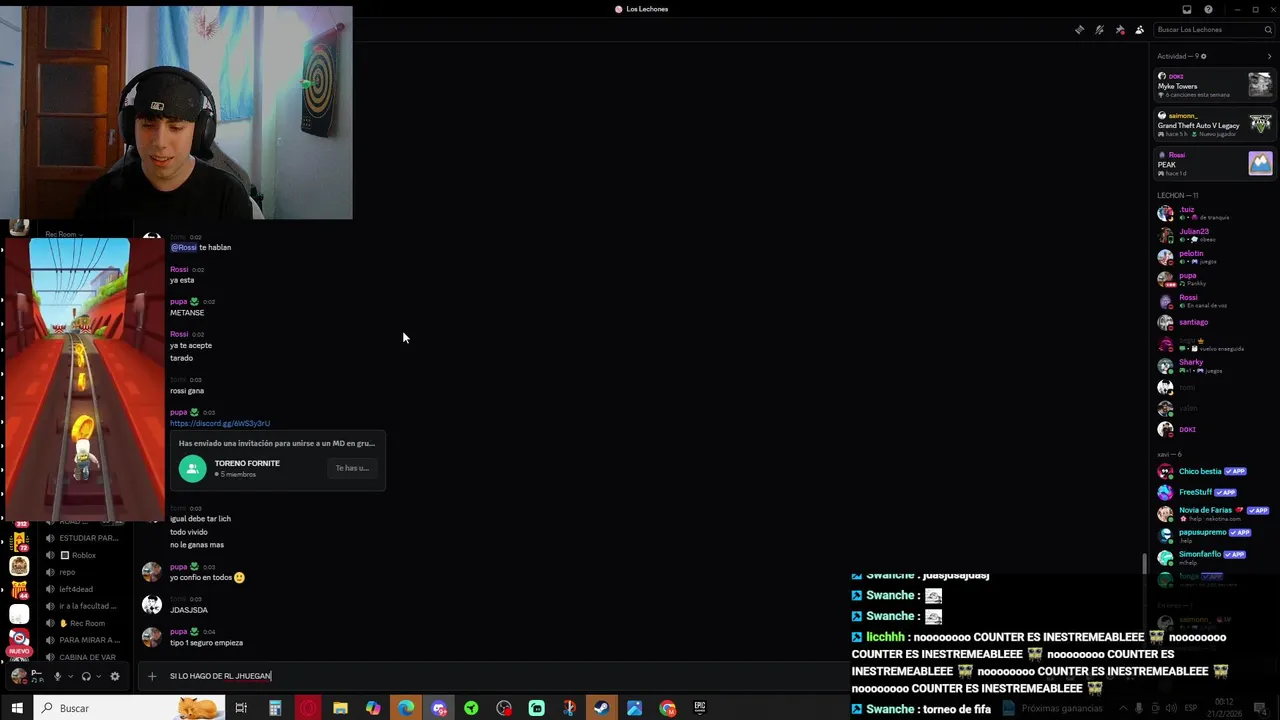Screen dimensions: 1280x720
Task: Open Chico bestia bot profile
Action: click(x=1214, y=471)
